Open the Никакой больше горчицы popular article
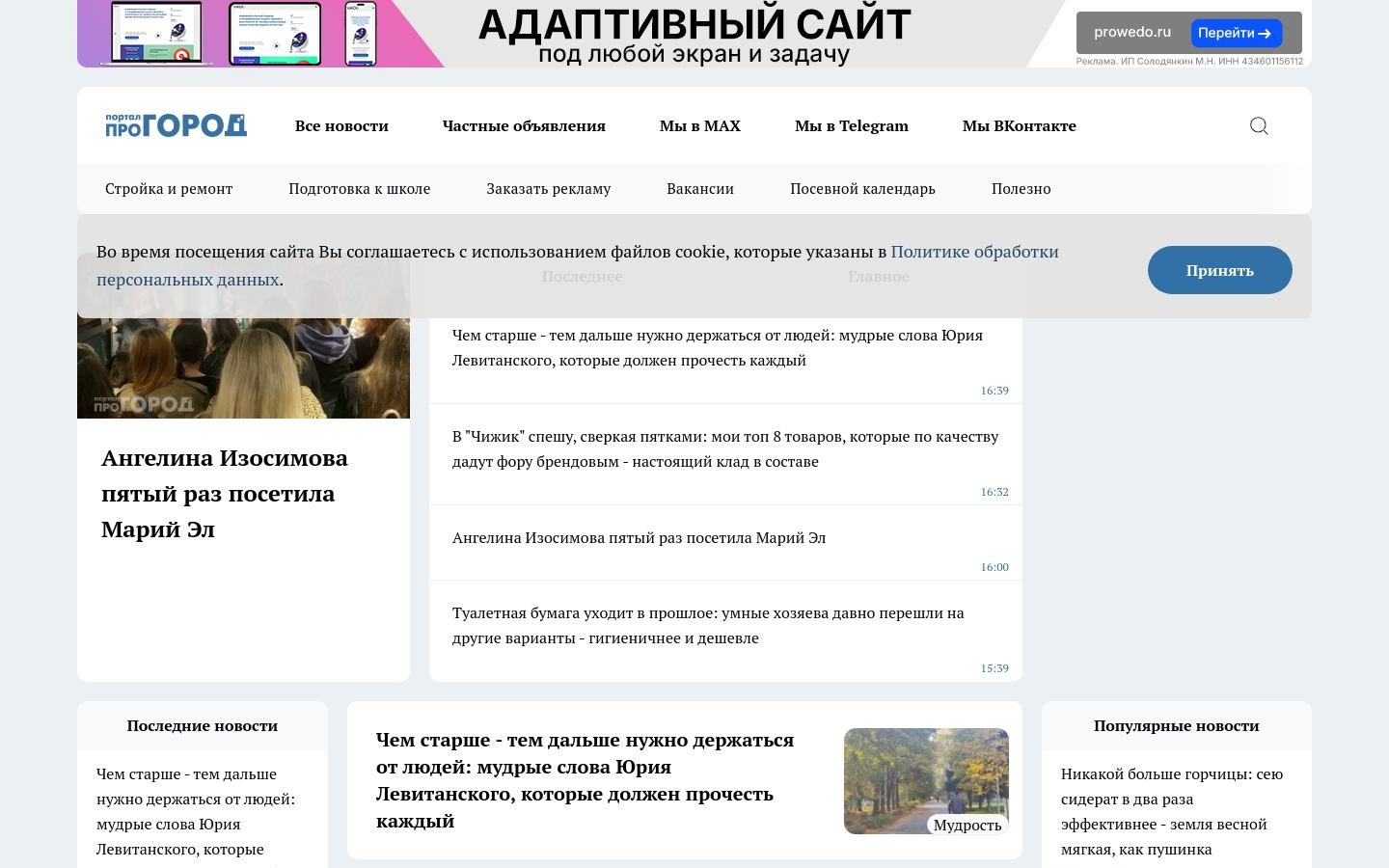This screenshot has width=1389, height=868. tap(1172, 811)
